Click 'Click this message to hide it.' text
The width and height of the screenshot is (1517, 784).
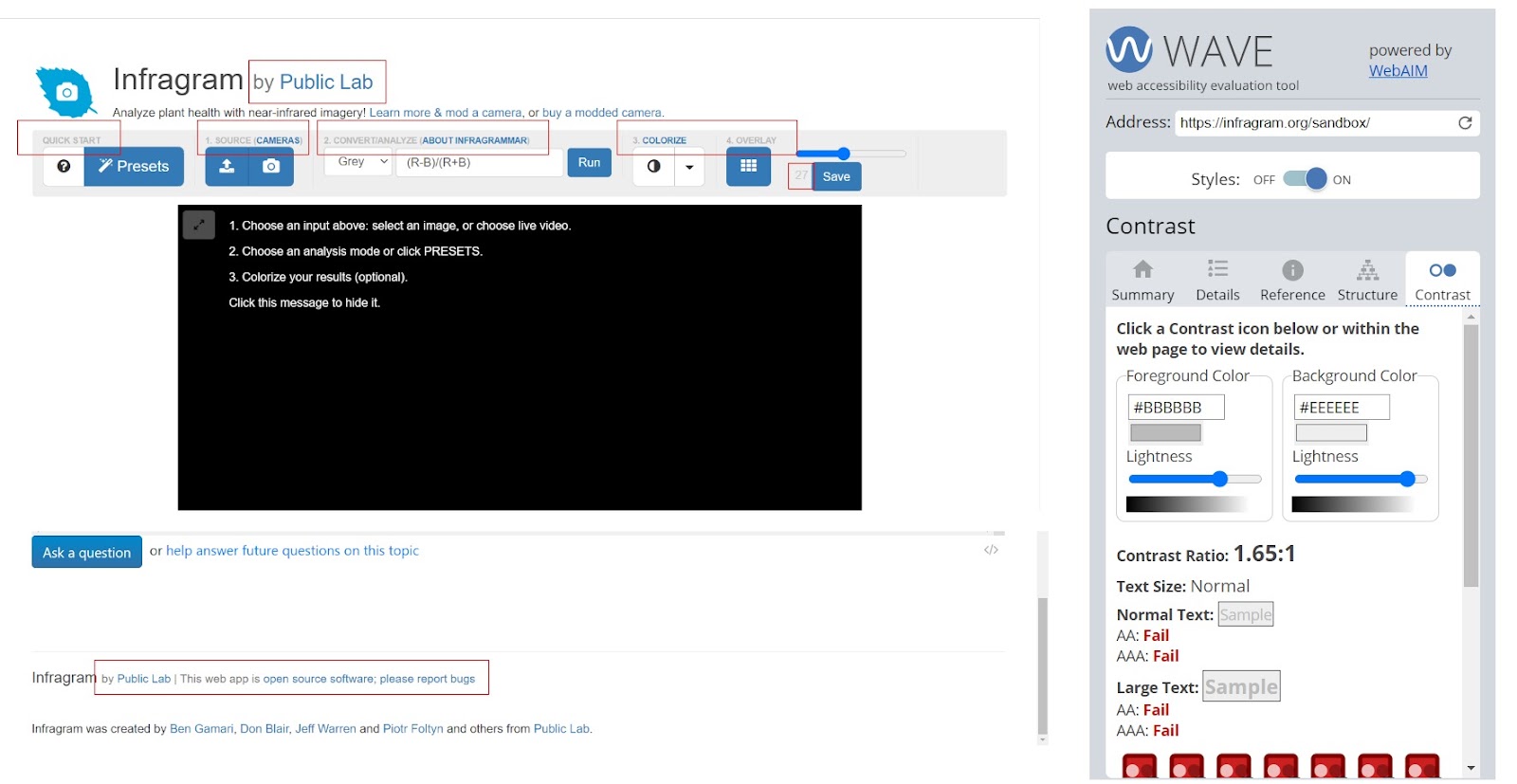coord(304,303)
